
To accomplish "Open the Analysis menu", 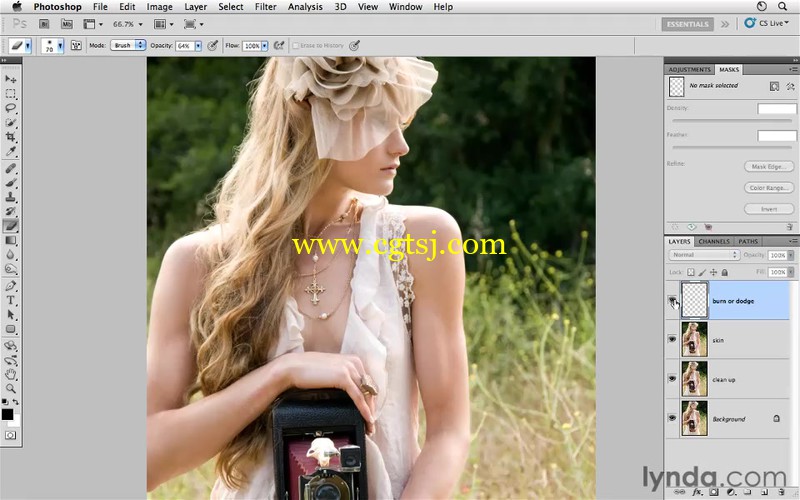I will click(x=305, y=7).
